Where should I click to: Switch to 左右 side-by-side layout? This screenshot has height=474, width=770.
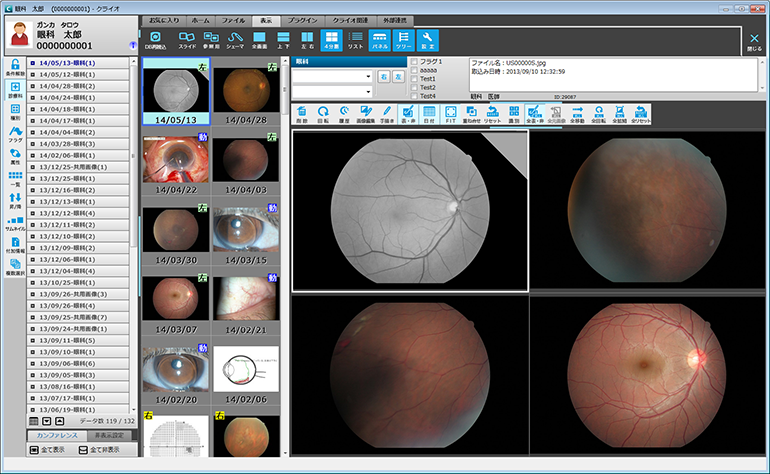pyautogui.click(x=307, y=40)
